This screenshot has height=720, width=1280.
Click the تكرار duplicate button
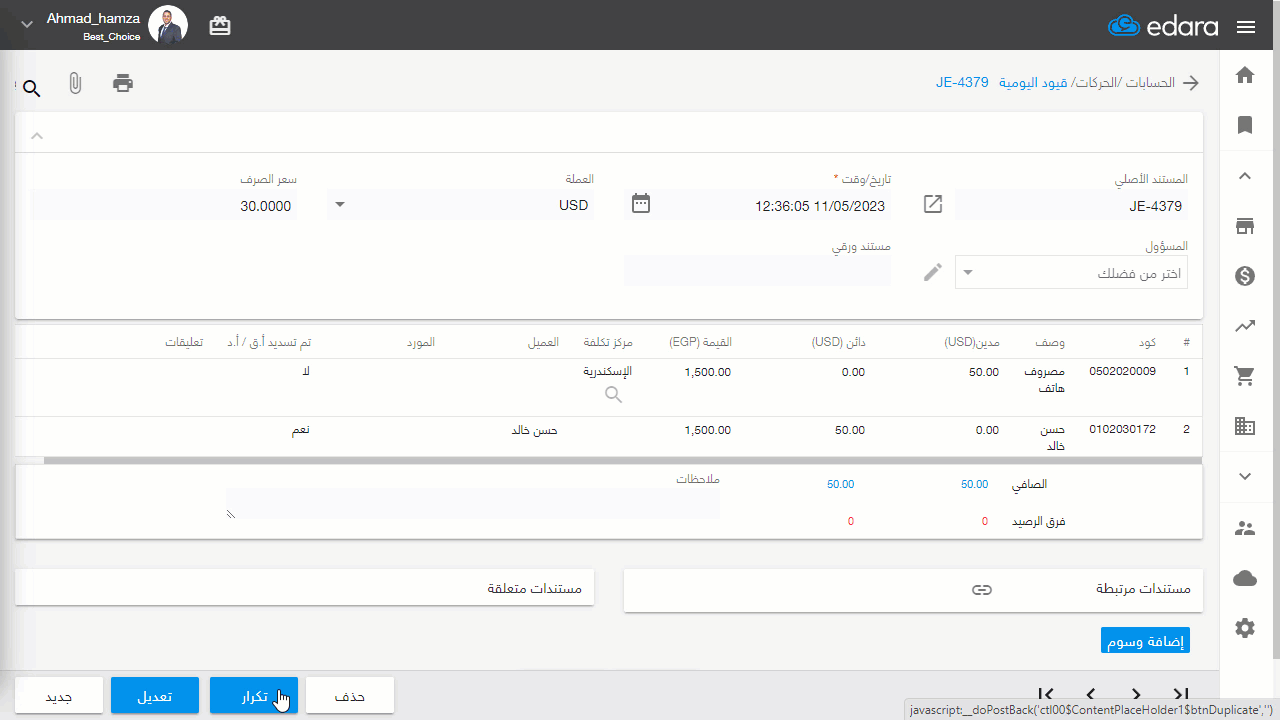(254, 696)
